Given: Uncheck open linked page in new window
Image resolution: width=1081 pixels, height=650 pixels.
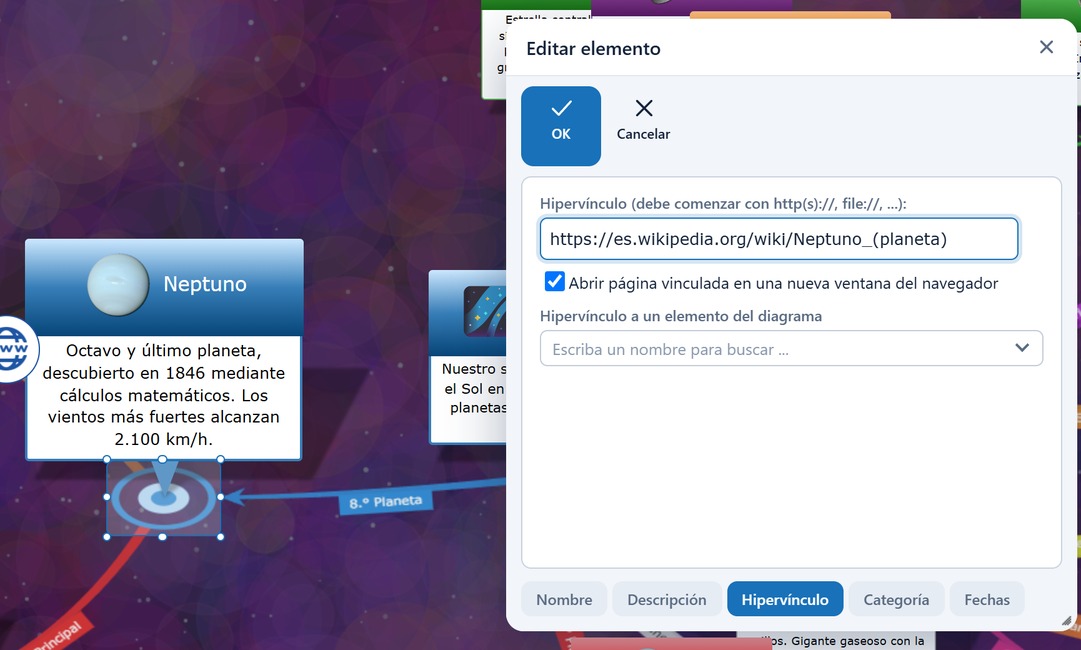Looking at the screenshot, I should [x=554, y=281].
